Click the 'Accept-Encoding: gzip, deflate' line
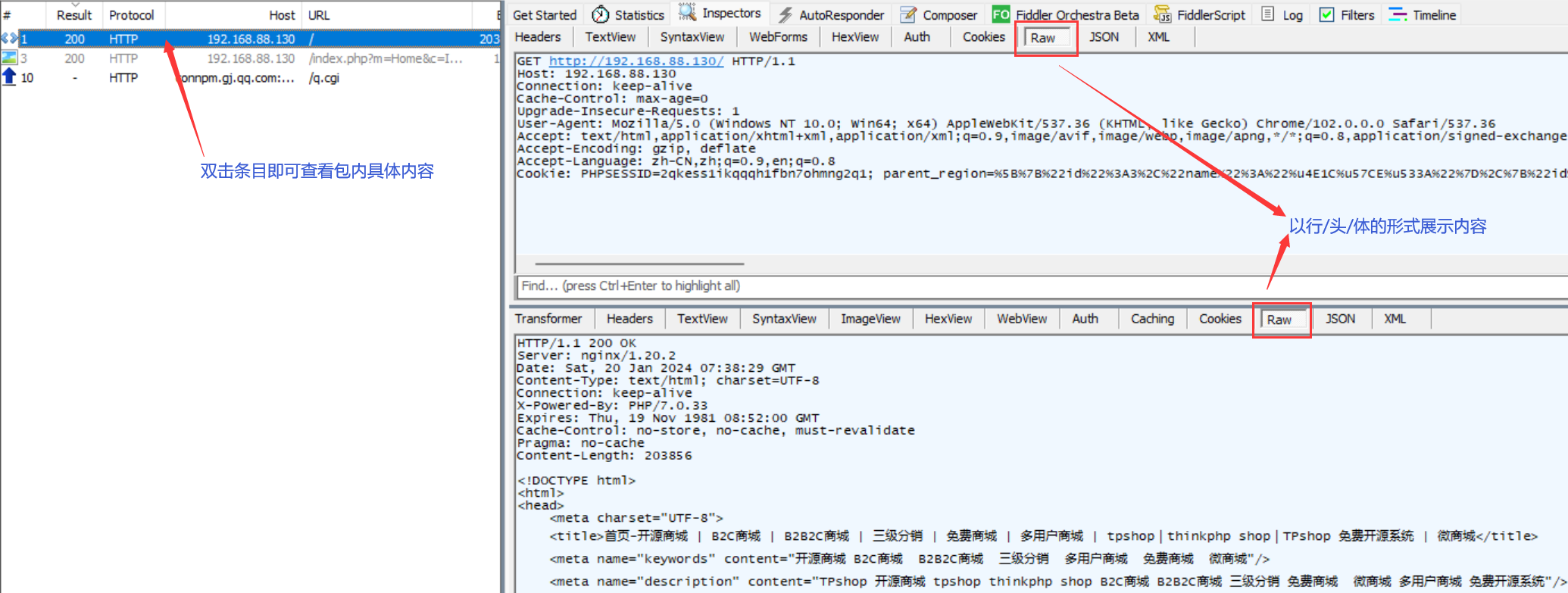1568x593 pixels. tap(636, 148)
